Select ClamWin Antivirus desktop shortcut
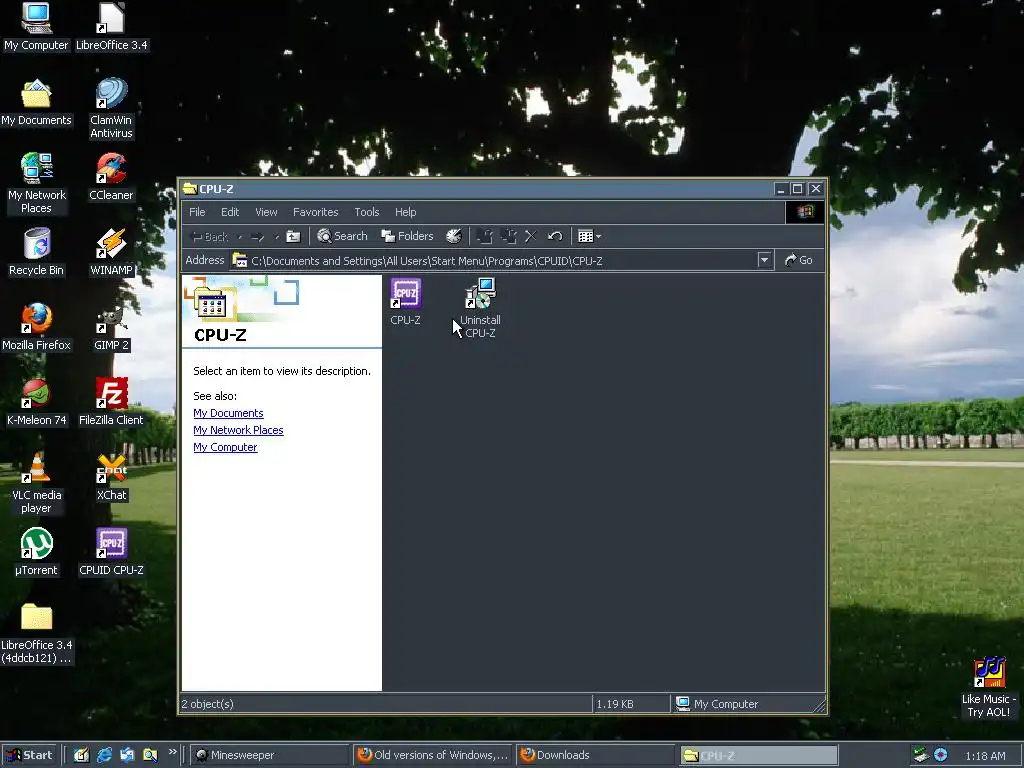This screenshot has height=768, width=1024. point(111,108)
